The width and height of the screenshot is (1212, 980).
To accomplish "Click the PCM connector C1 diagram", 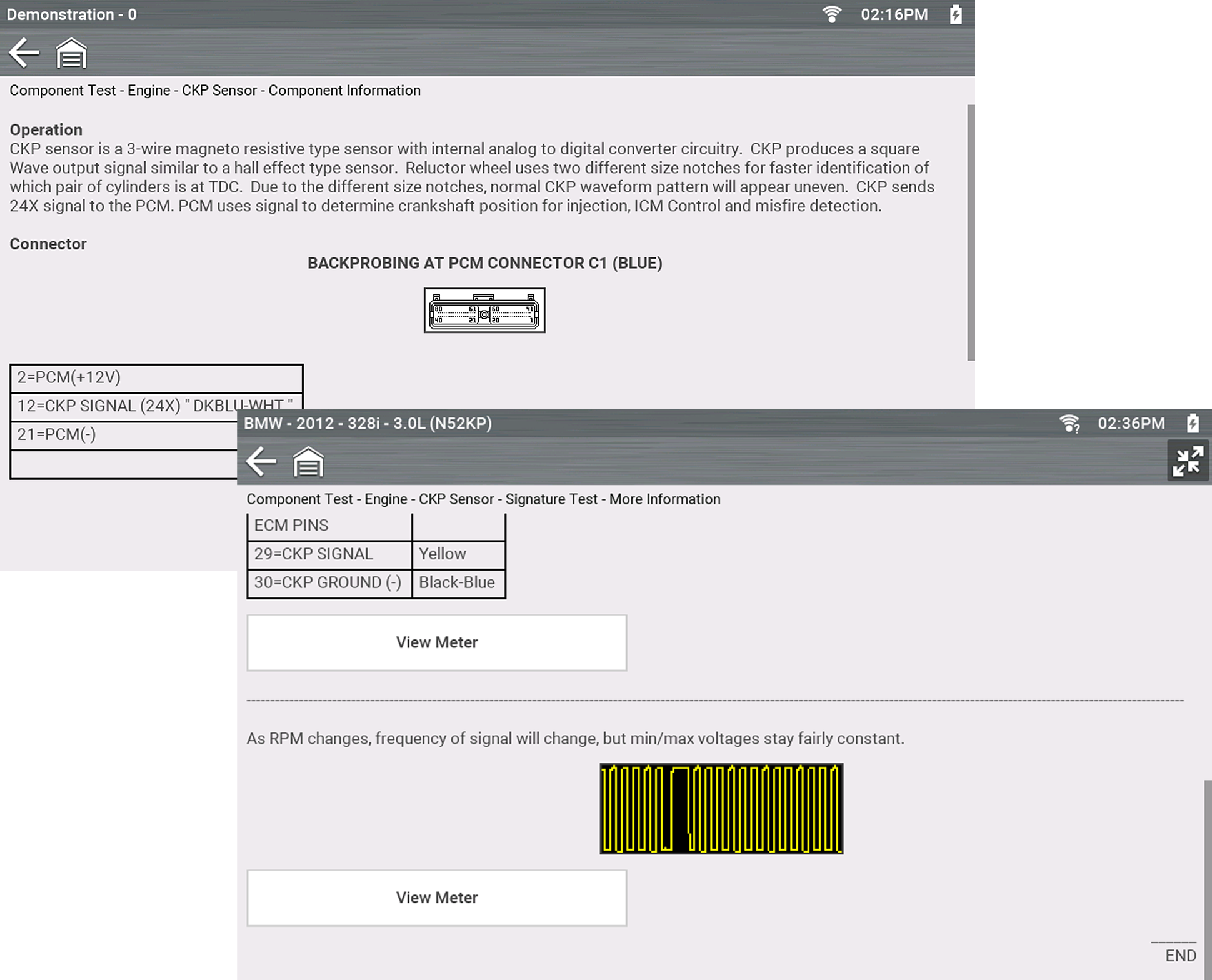I will [484, 311].
